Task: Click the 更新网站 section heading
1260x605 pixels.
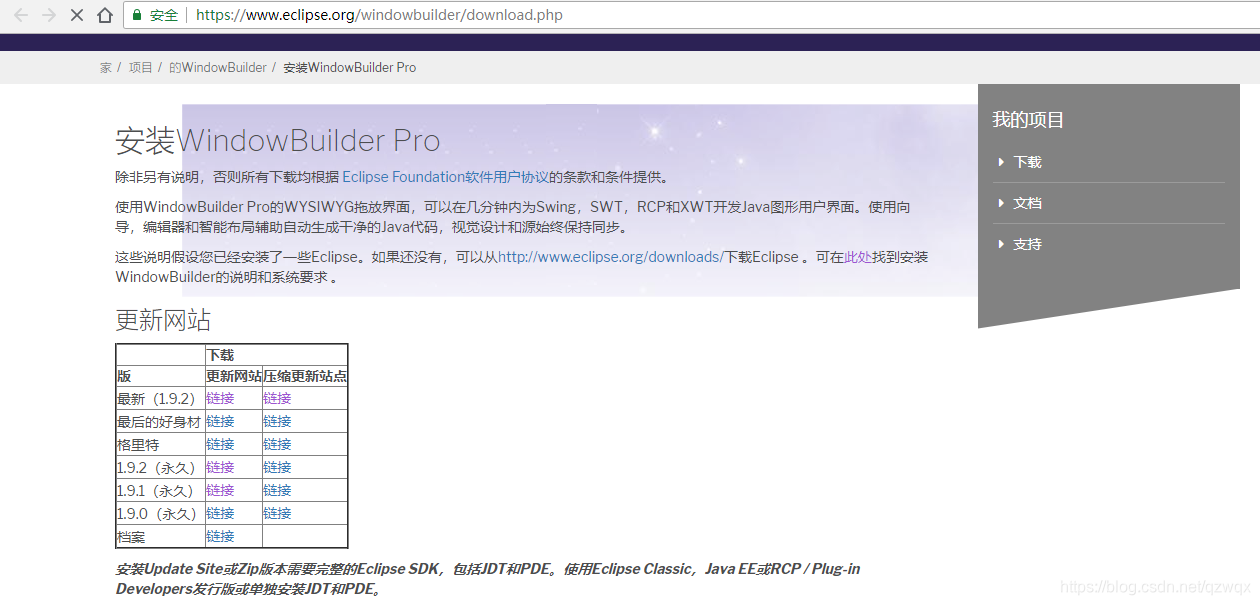Action: click(163, 320)
